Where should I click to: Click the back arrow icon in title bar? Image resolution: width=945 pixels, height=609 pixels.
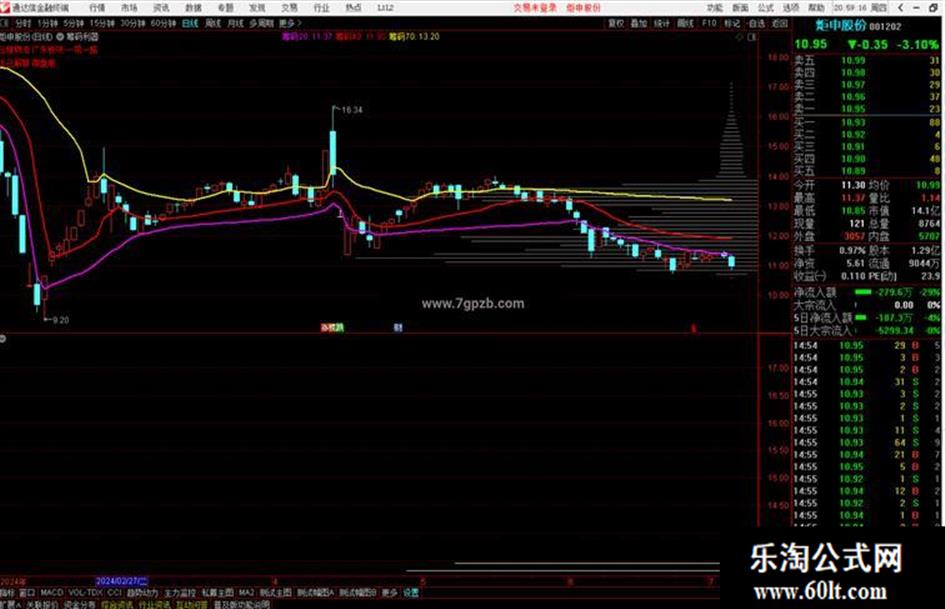coord(900,8)
